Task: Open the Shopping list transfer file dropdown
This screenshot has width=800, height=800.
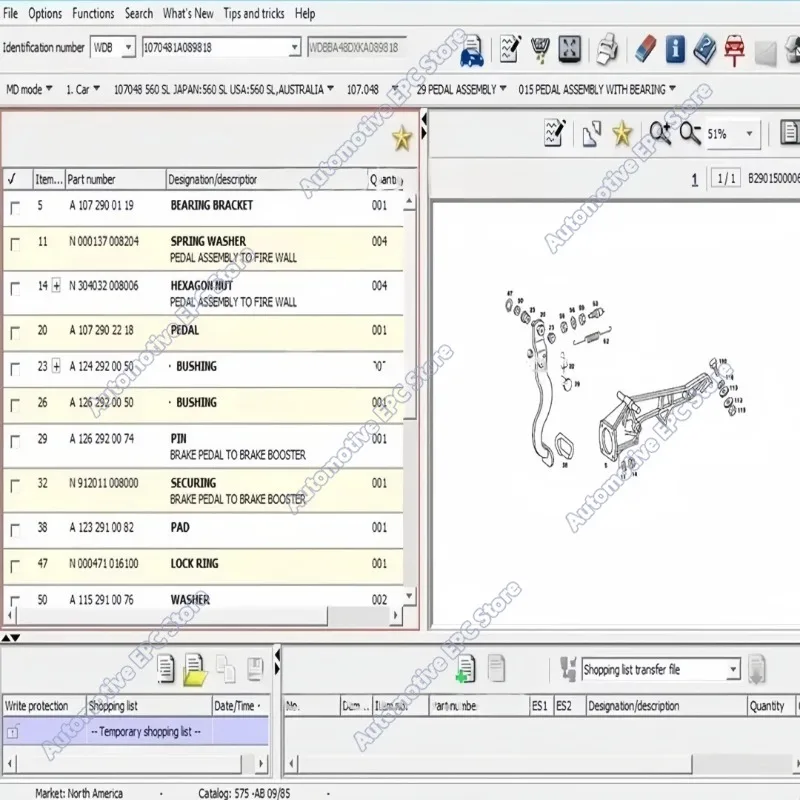Action: pos(733,669)
